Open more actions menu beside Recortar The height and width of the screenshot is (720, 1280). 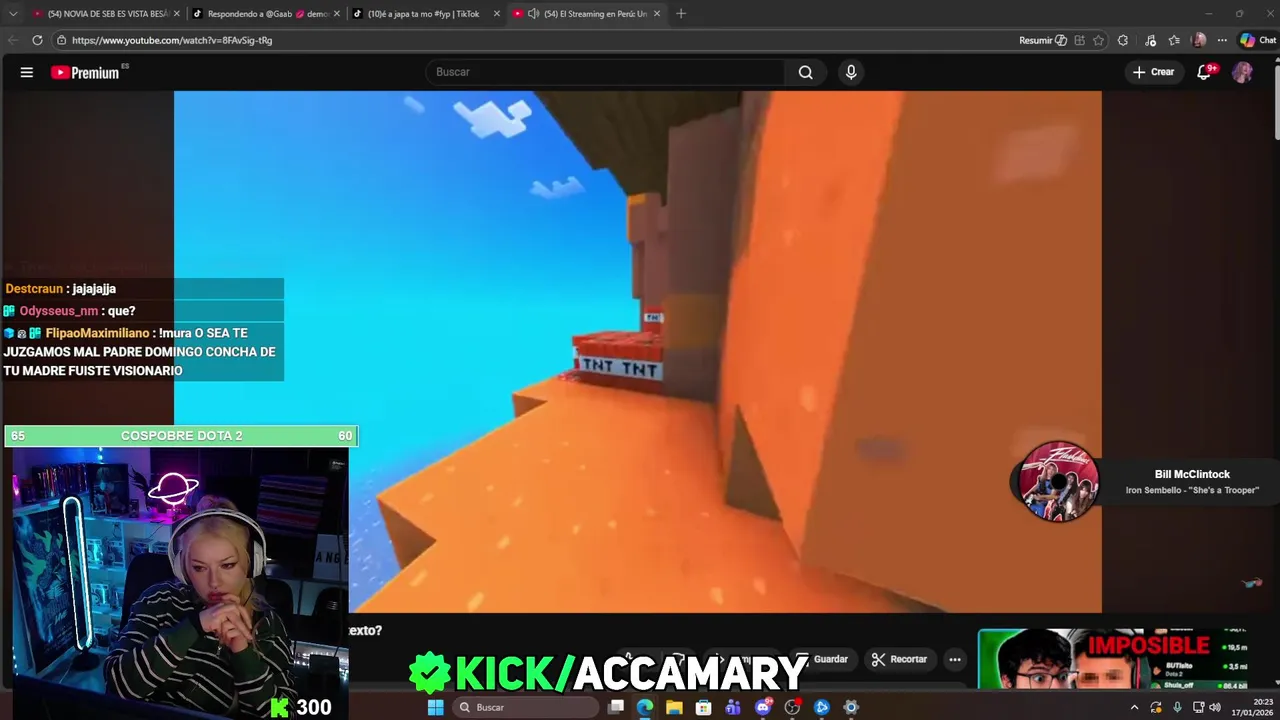pos(955,659)
